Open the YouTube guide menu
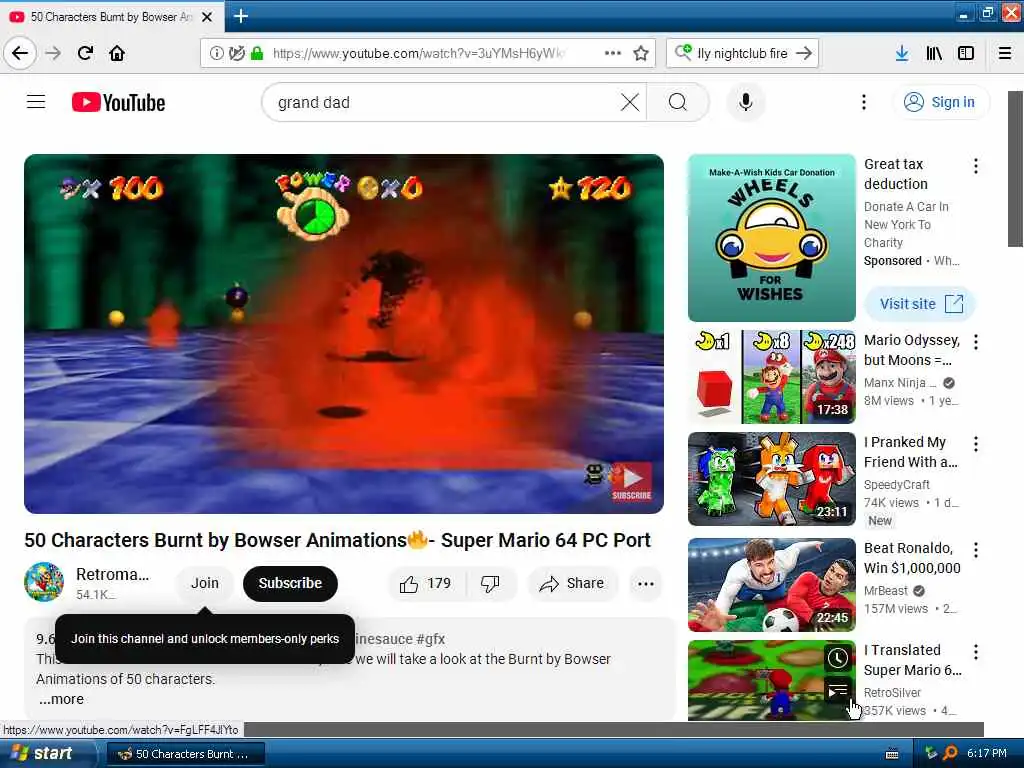 point(36,102)
